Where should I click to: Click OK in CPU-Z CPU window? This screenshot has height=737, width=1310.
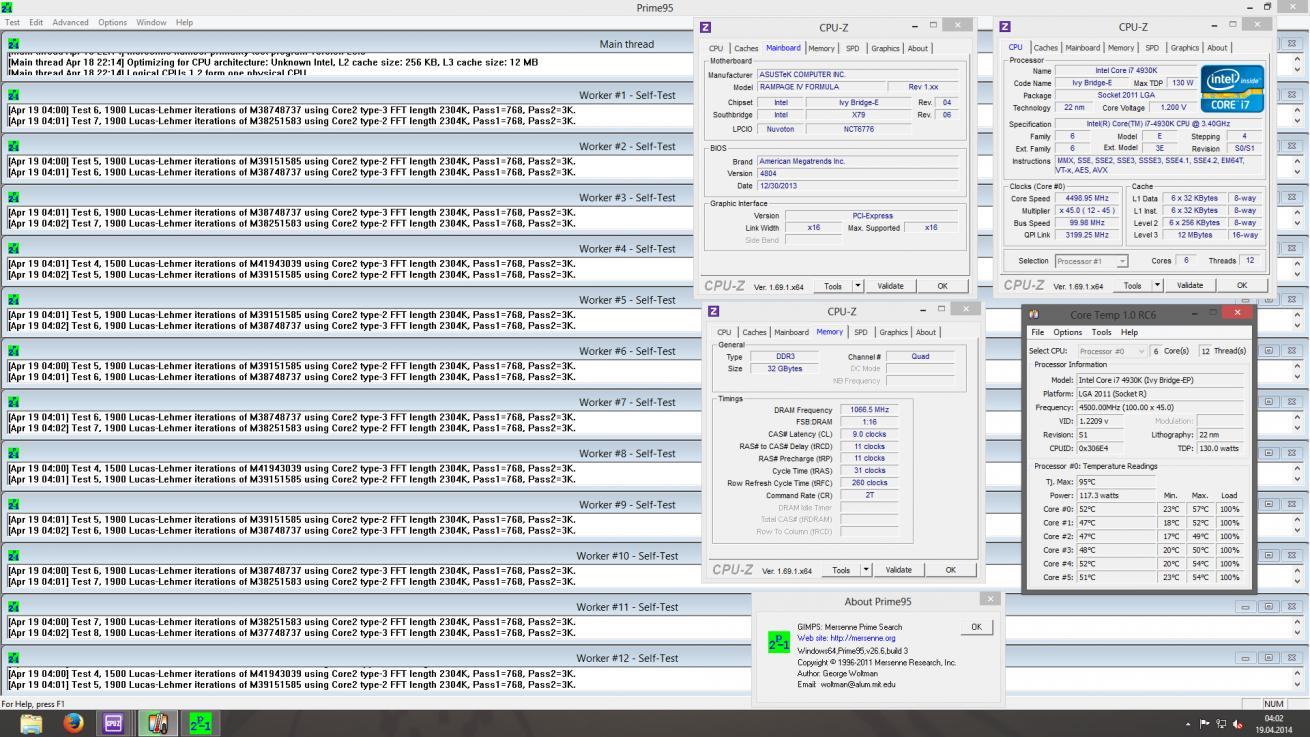point(1241,285)
